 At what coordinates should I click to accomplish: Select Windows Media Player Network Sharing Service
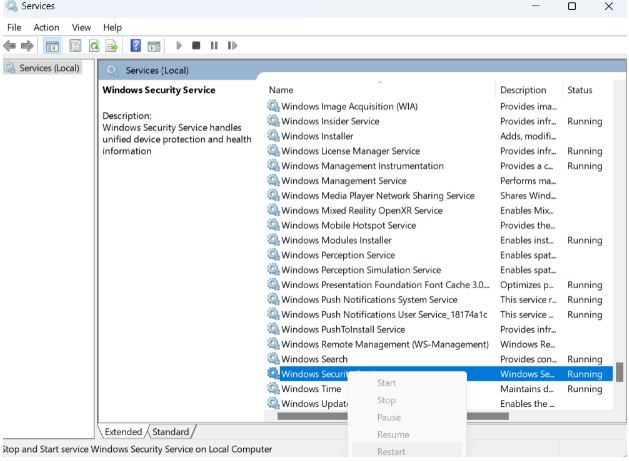pyautogui.click(x=439, y=195)
